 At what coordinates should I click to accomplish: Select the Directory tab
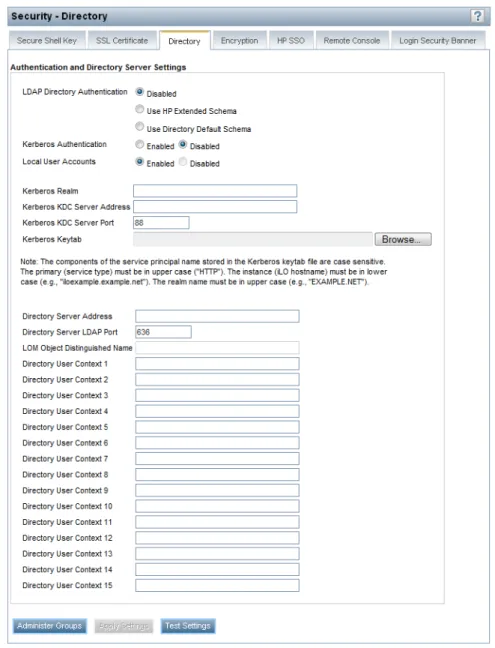(x=184, y=41)
